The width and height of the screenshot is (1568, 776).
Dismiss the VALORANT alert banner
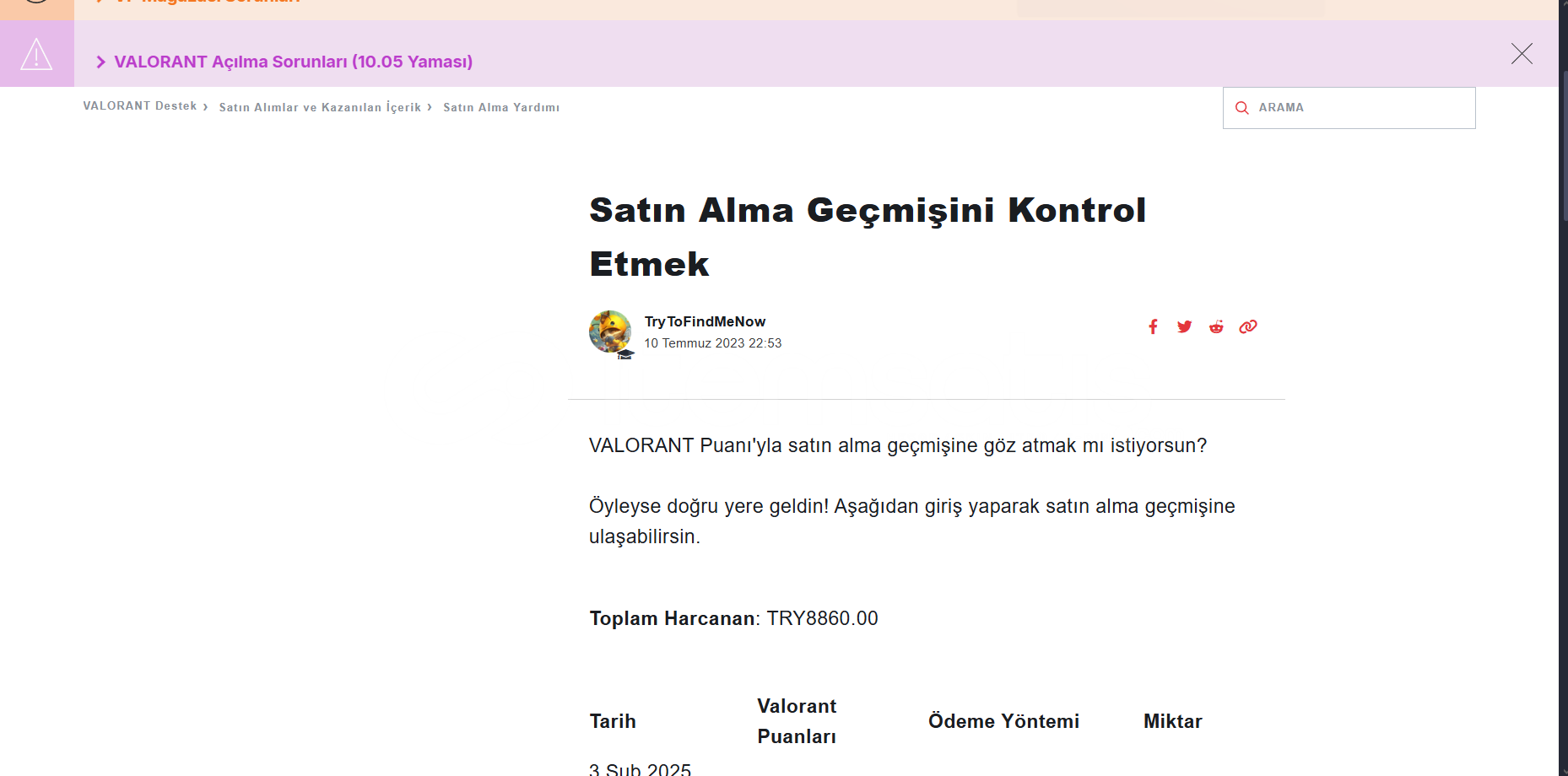click(x=1522, y=54)
